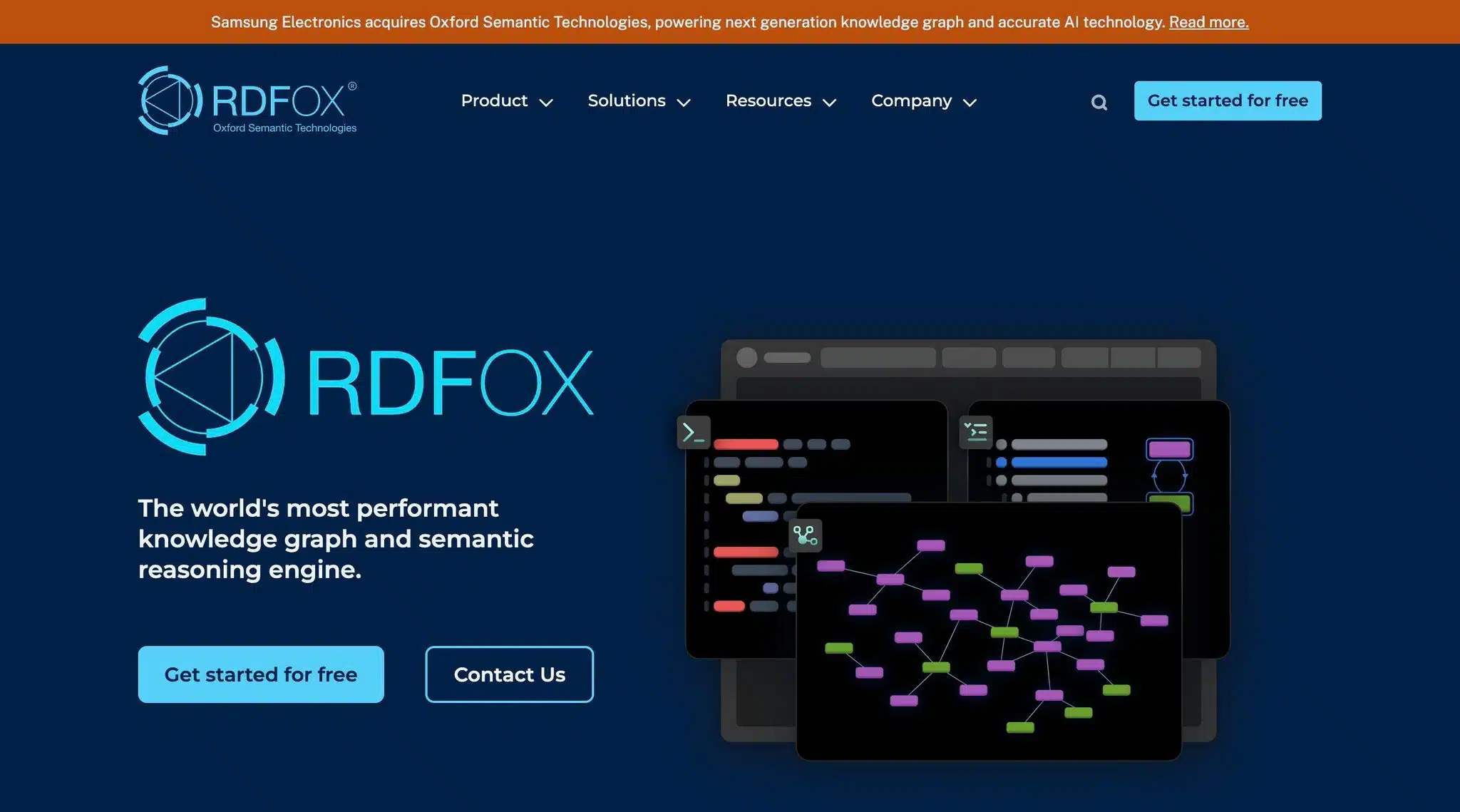Click the large RDFox hero logo
Screen dimensions: 1460x812
point(366,377)
